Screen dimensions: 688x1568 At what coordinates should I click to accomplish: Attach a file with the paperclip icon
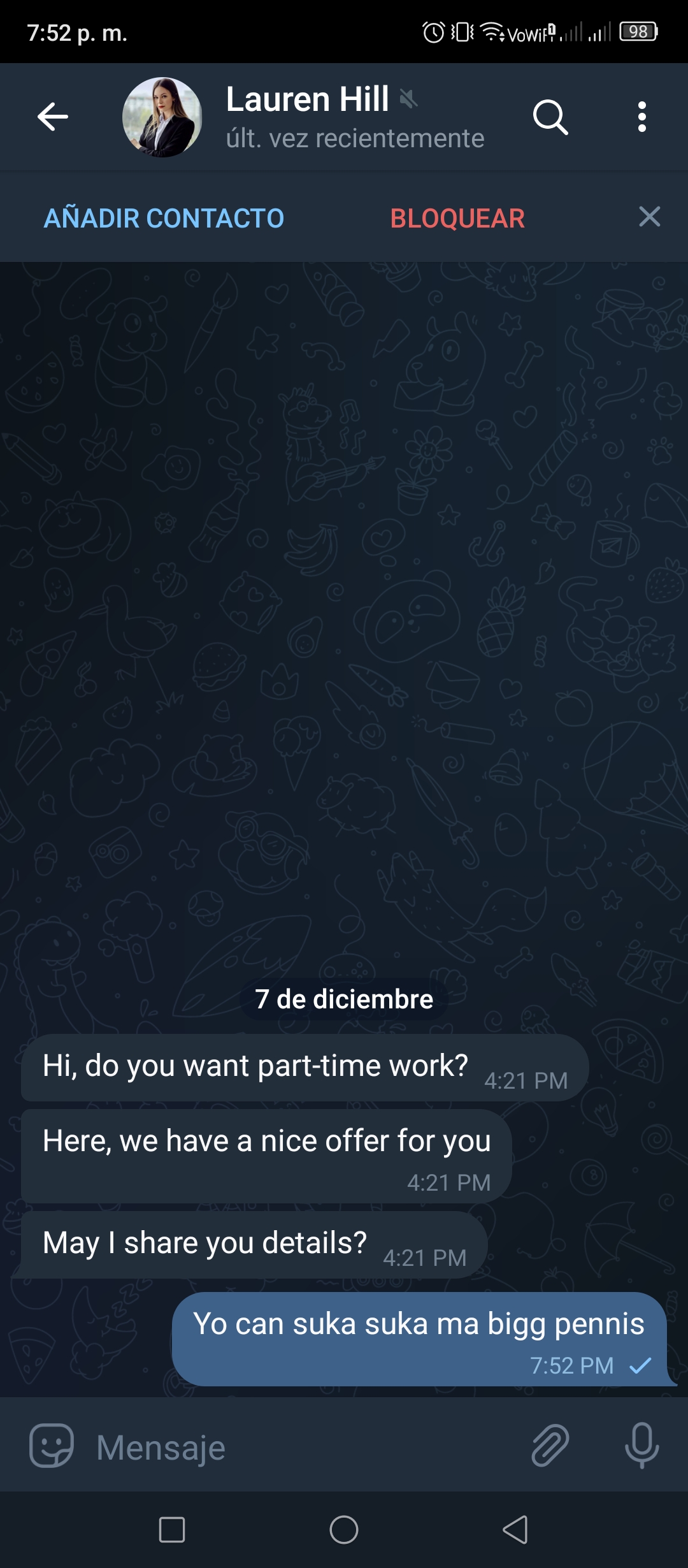[x=550, y=1446]
